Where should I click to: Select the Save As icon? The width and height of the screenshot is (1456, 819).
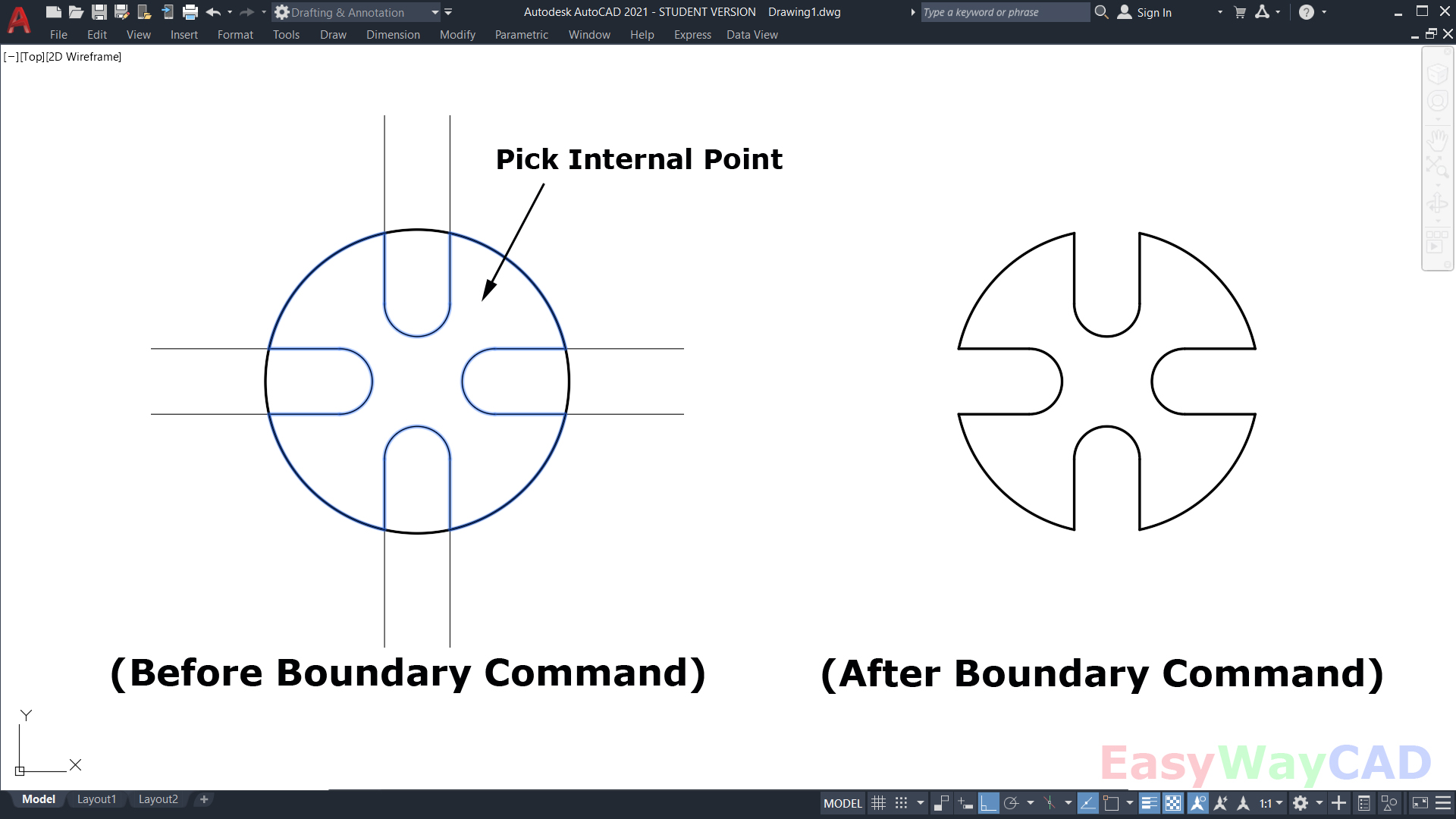pyautogui.click(x=121, y=12)
